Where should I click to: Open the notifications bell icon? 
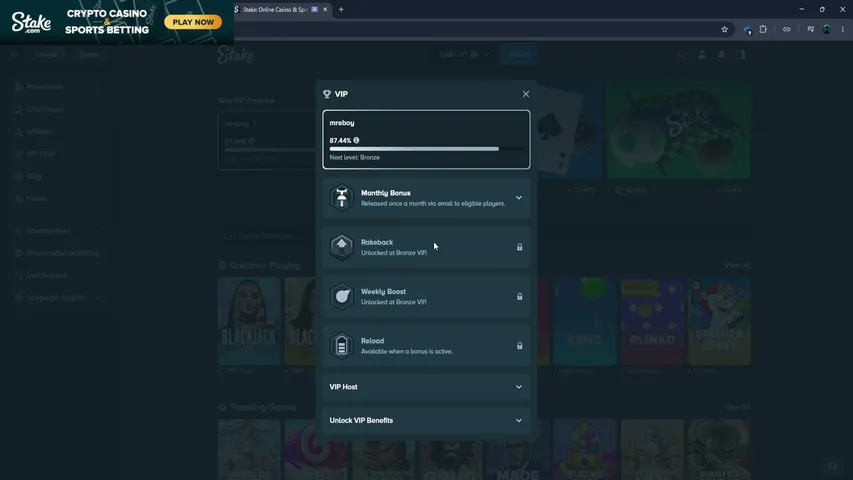[x=721, y=54]
